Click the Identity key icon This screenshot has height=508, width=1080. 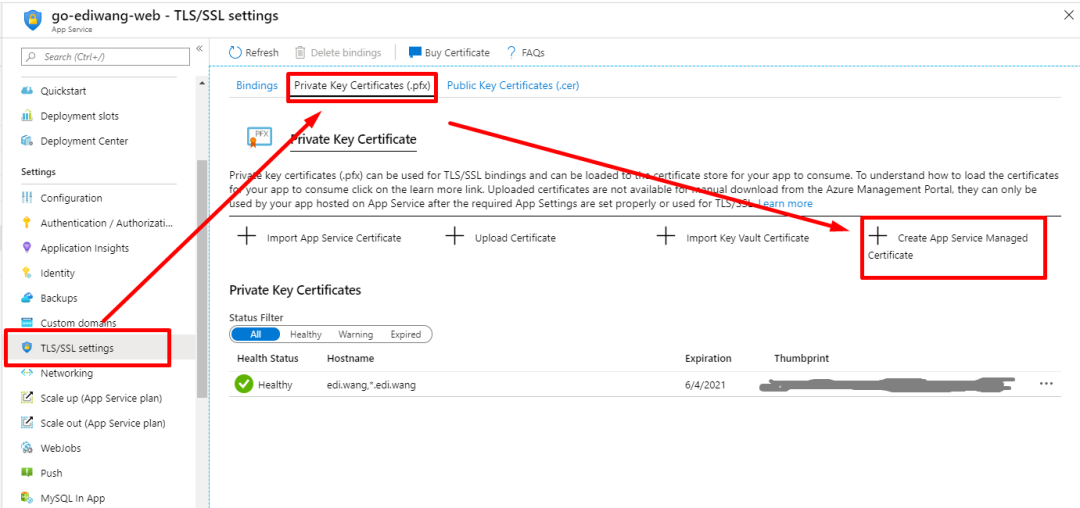(27, 273)
